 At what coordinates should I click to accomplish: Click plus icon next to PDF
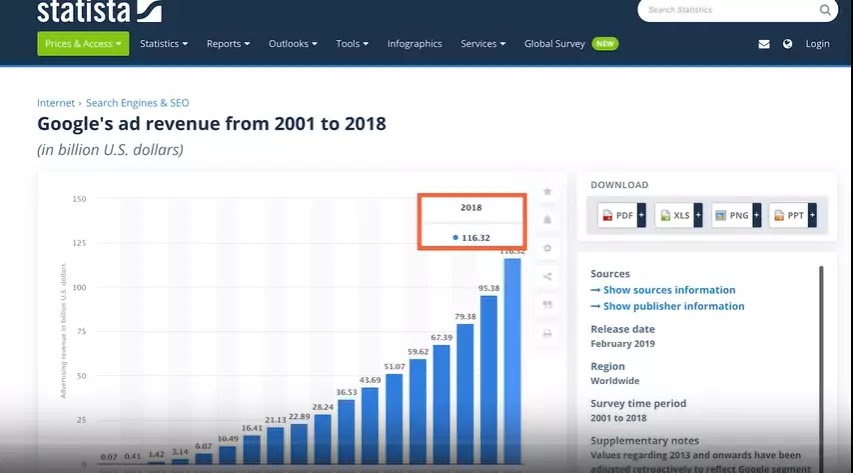[641, 216]
